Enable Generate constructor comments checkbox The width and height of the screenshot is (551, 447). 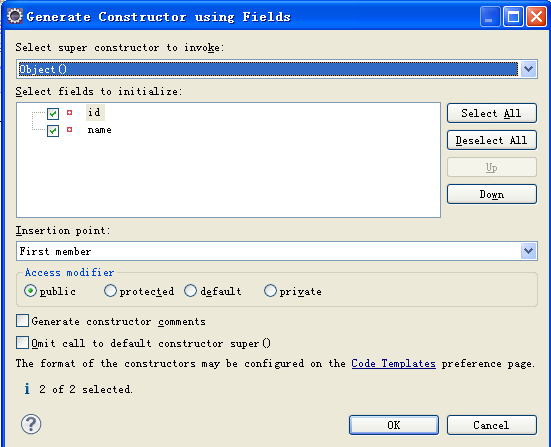(22, 320)
